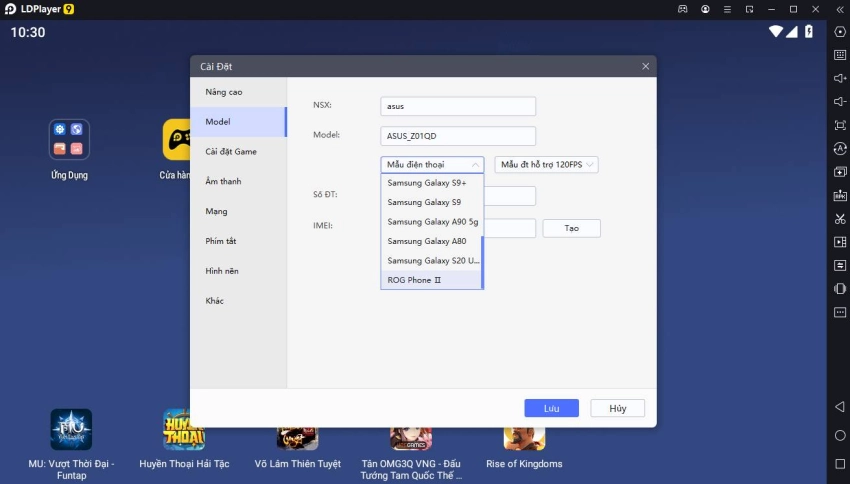The width and height of the screenshot is (850, 484).
Task: Click the volume down icon
Action: point(840,102)
